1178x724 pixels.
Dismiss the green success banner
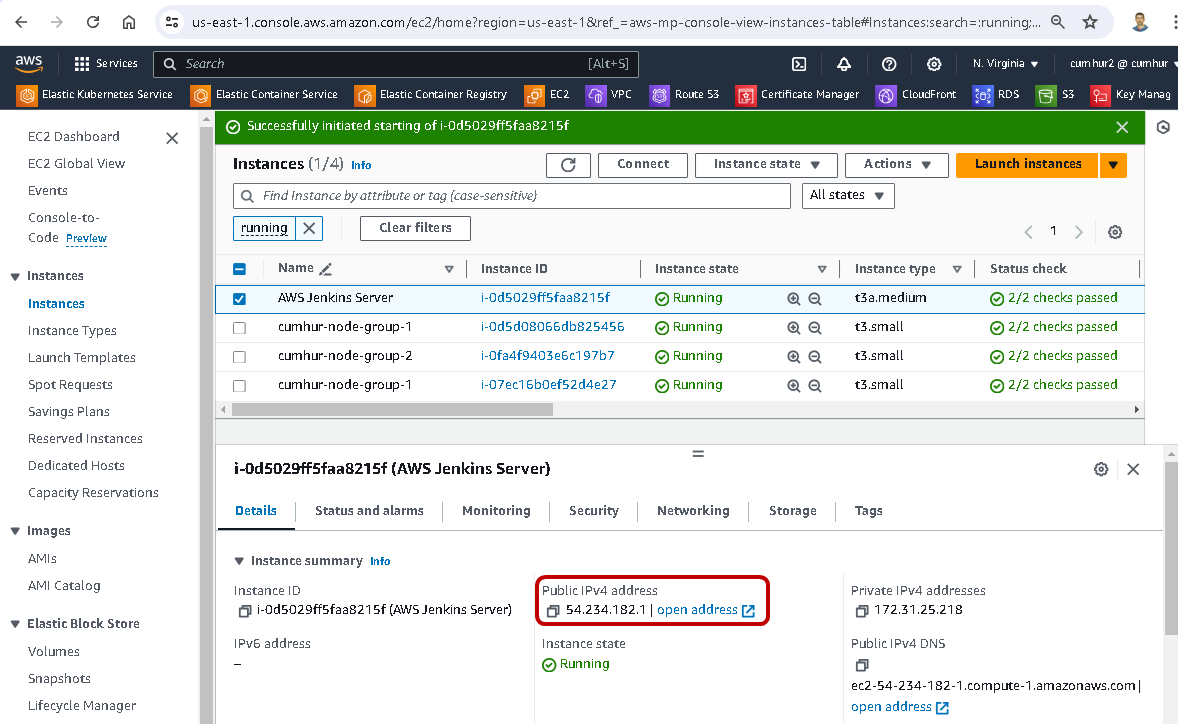pyautogui.click(x=1122, y=128)
